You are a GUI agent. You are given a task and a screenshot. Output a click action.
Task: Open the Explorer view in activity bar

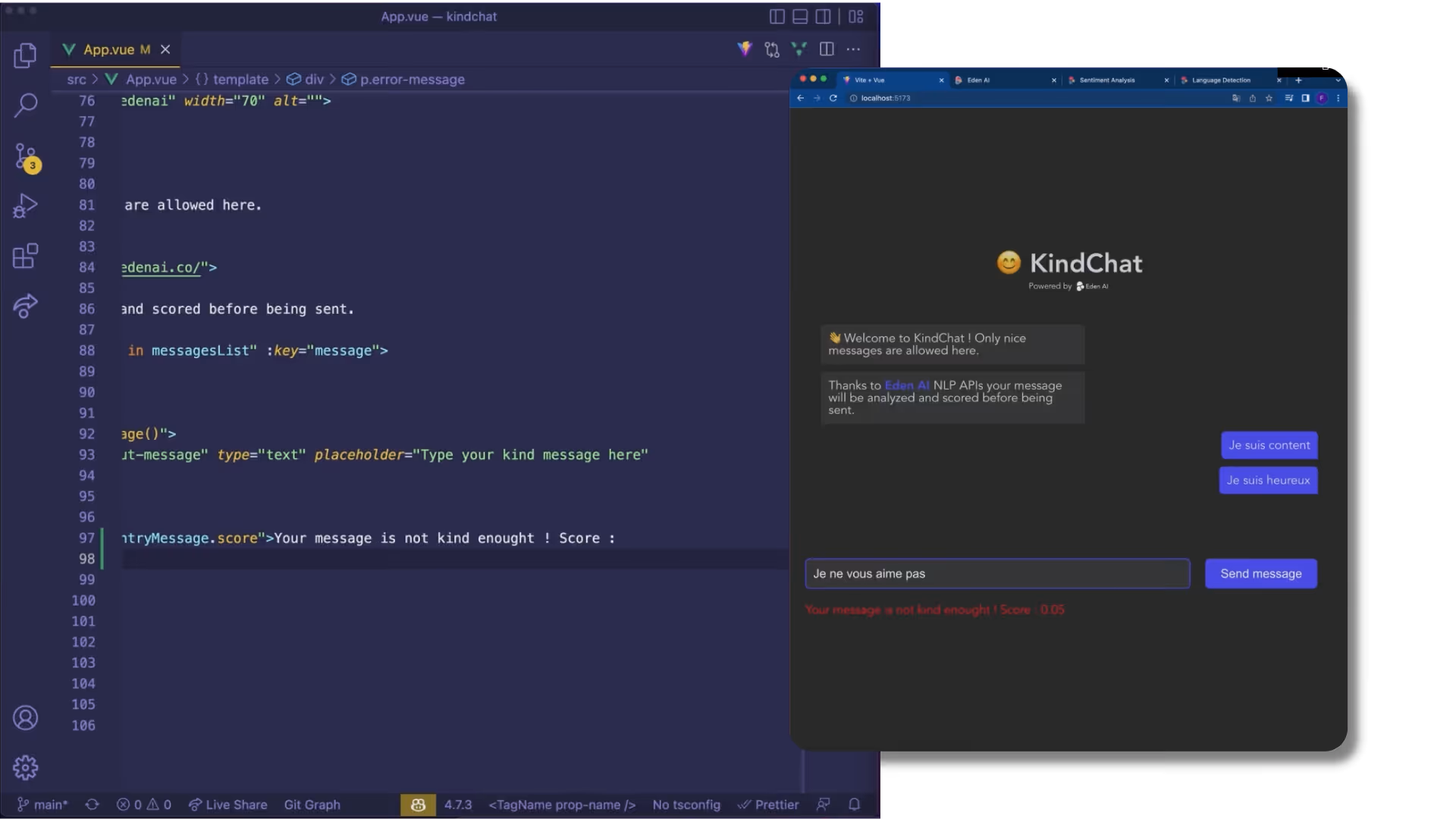point(25,55)
